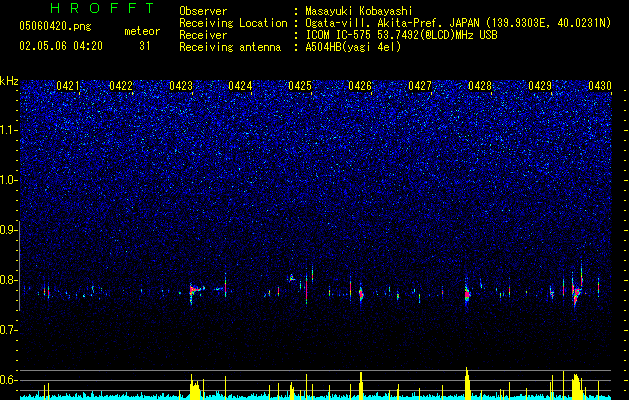Select the filename 05060420.png
Image resolution: width=629 pixels, height=400 pixels.
(x=55, y=26)
